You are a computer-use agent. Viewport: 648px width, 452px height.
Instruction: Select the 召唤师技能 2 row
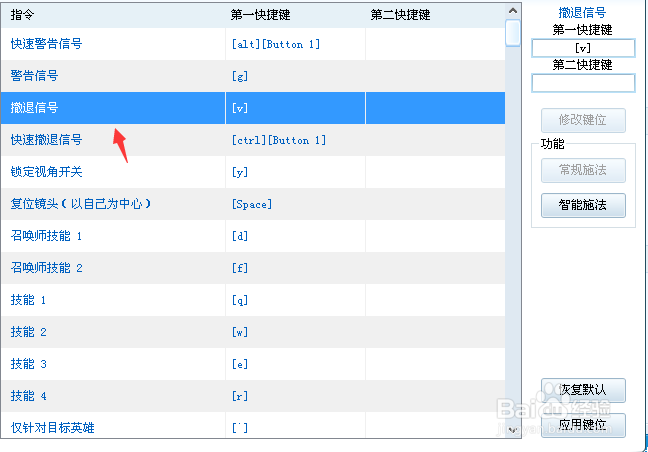click(x=253, y=268)
